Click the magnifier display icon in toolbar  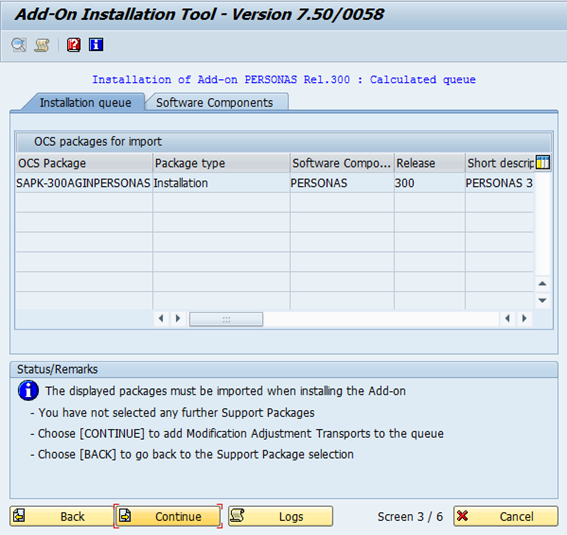pos(19,45)
